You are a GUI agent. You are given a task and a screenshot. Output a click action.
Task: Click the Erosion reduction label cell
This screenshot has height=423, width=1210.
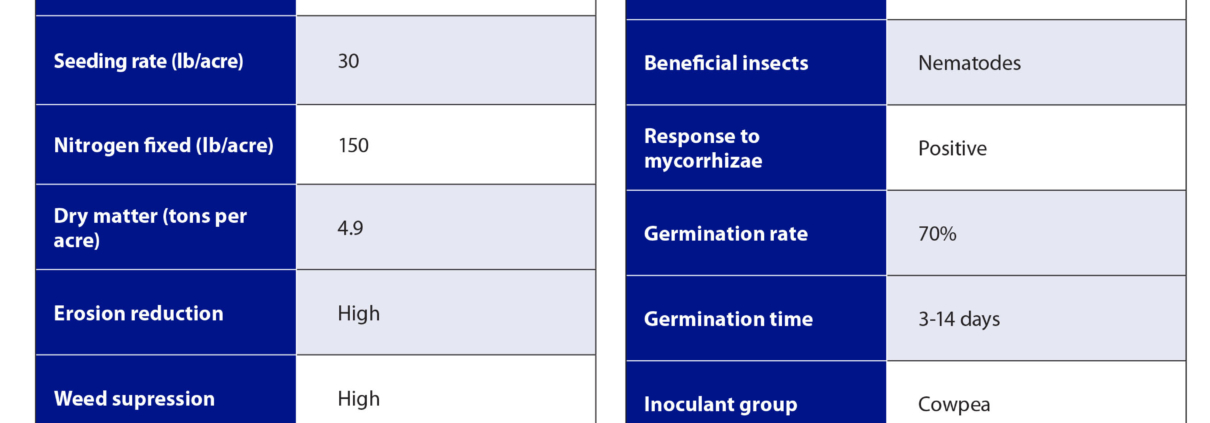click(x=138, y=313)
